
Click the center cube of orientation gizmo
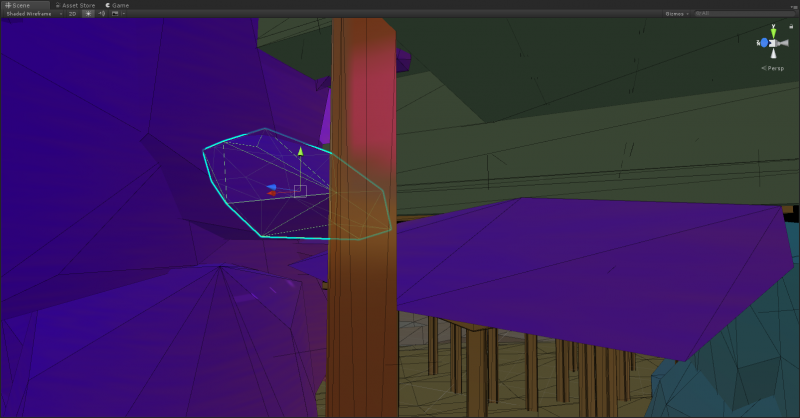click(773, 43)
